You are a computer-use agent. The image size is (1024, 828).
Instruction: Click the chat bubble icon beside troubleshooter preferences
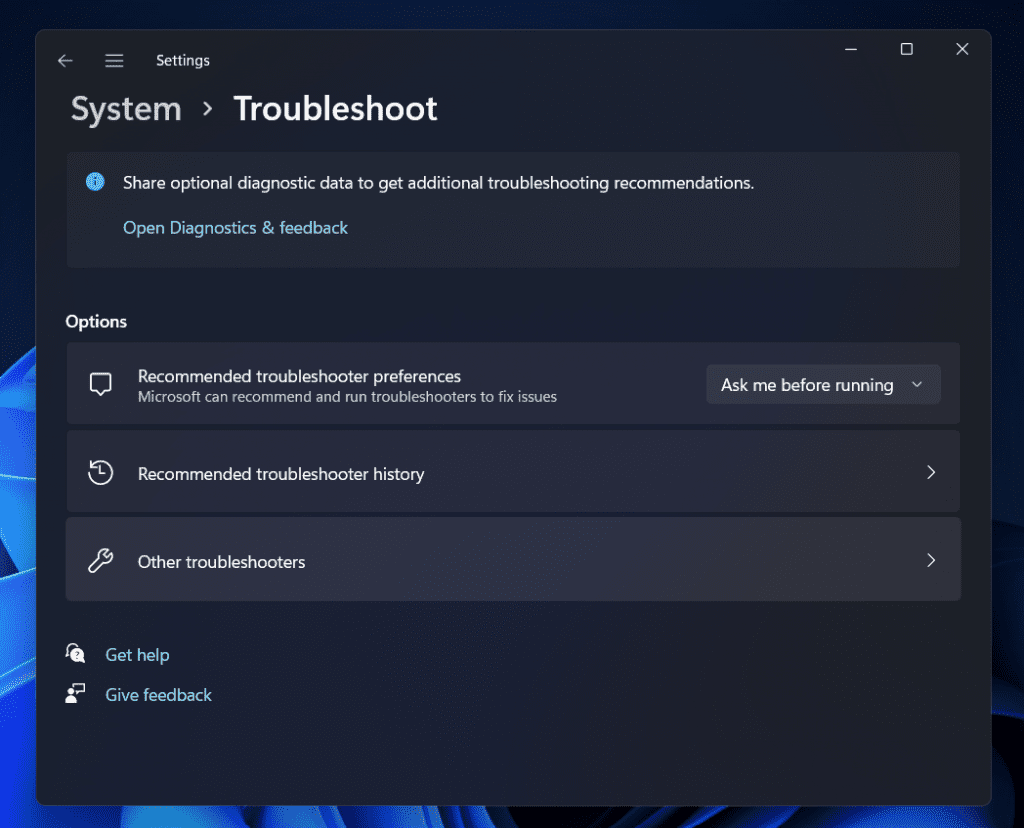pos(101,384)
